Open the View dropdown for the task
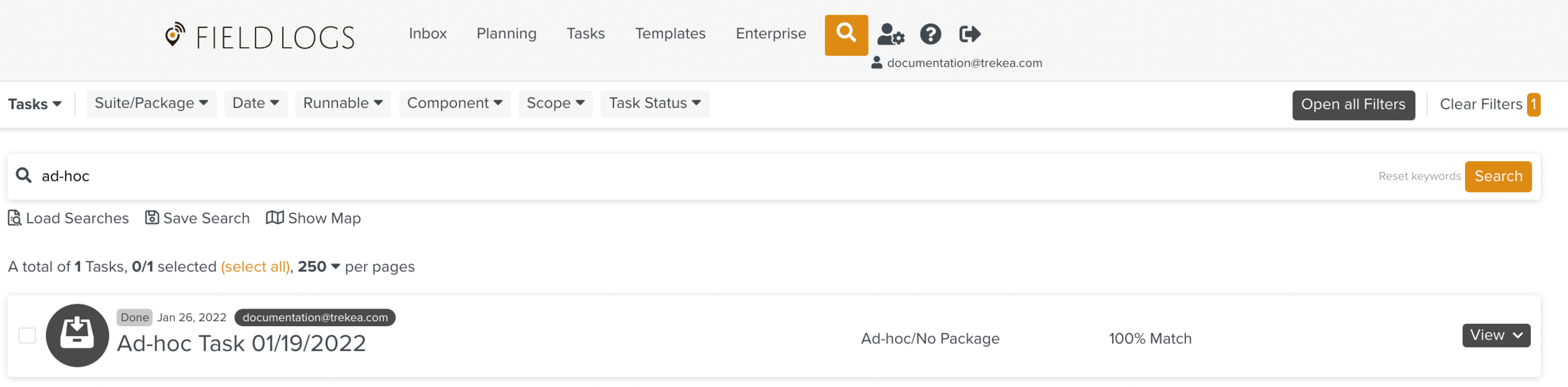1568x387 pixels. coord(1496,336)
